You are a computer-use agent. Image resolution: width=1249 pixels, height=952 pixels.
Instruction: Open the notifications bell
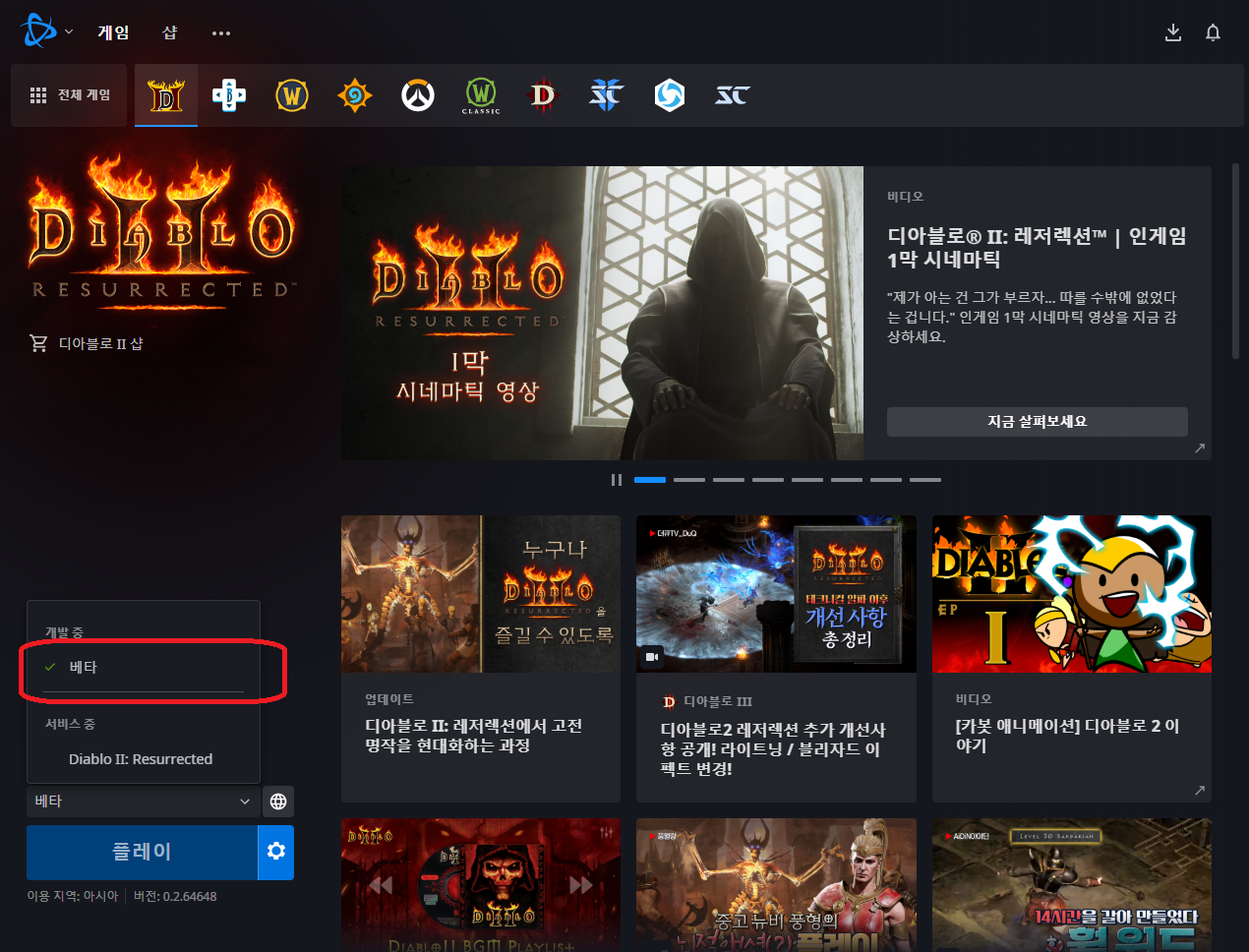1213,32
